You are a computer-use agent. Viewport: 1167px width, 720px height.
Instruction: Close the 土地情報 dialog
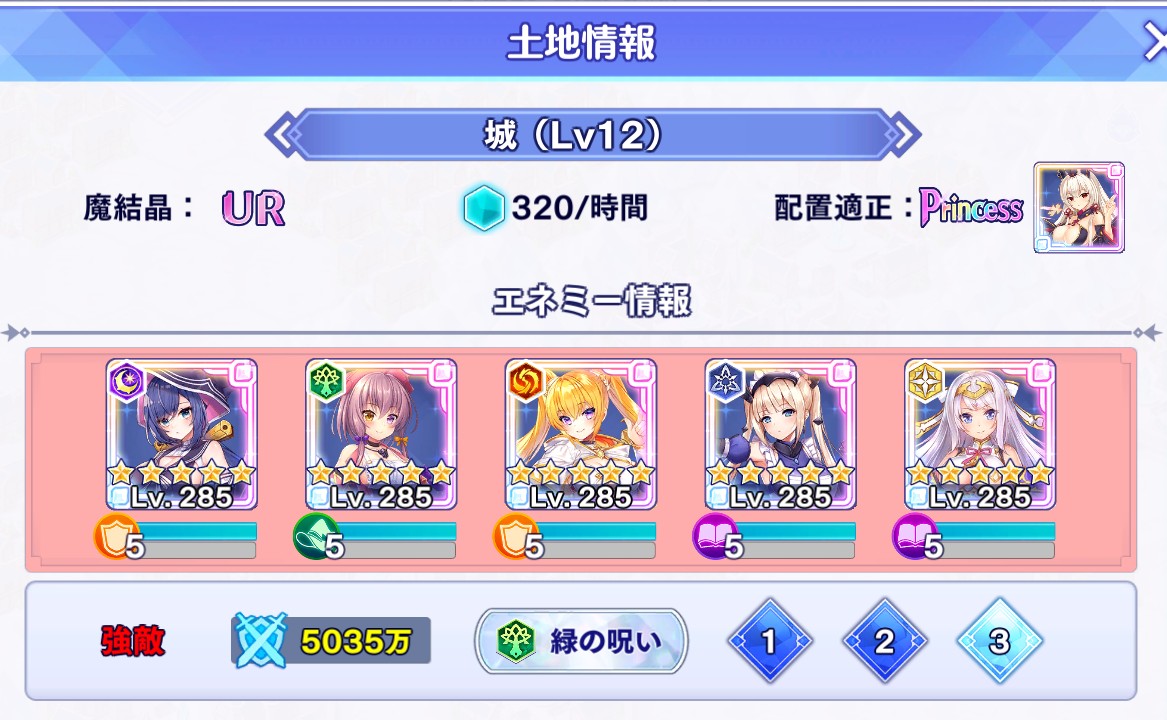[x=1155, y=43]
